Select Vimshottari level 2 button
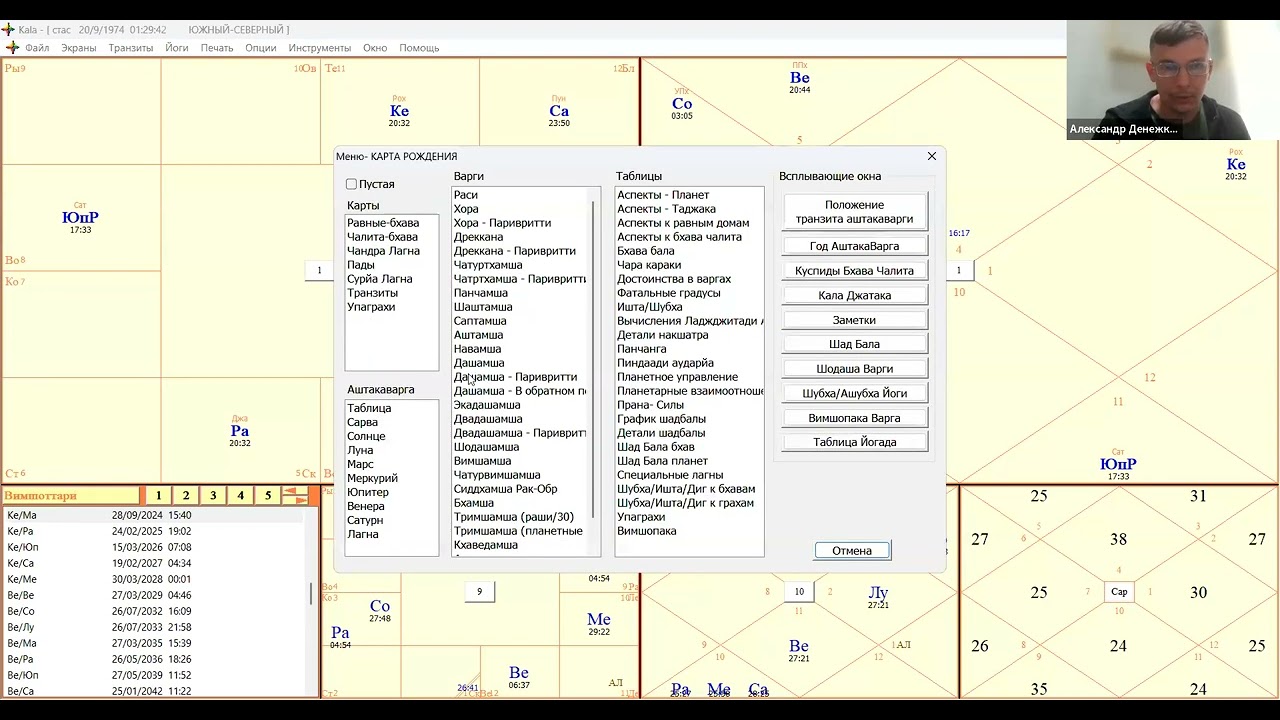This screenshot has height=720, width=1280. click(x=185, y=495)
